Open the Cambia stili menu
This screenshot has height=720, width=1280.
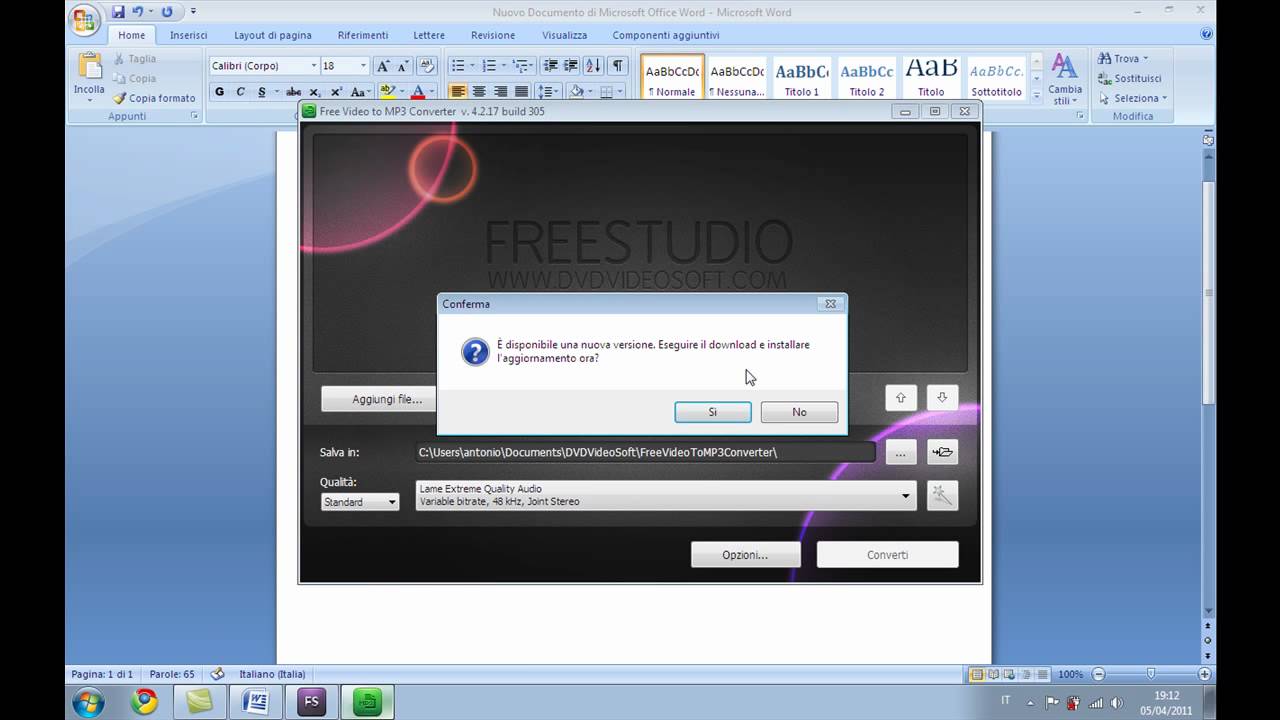pyautogui.click(x=1065, y=79)
